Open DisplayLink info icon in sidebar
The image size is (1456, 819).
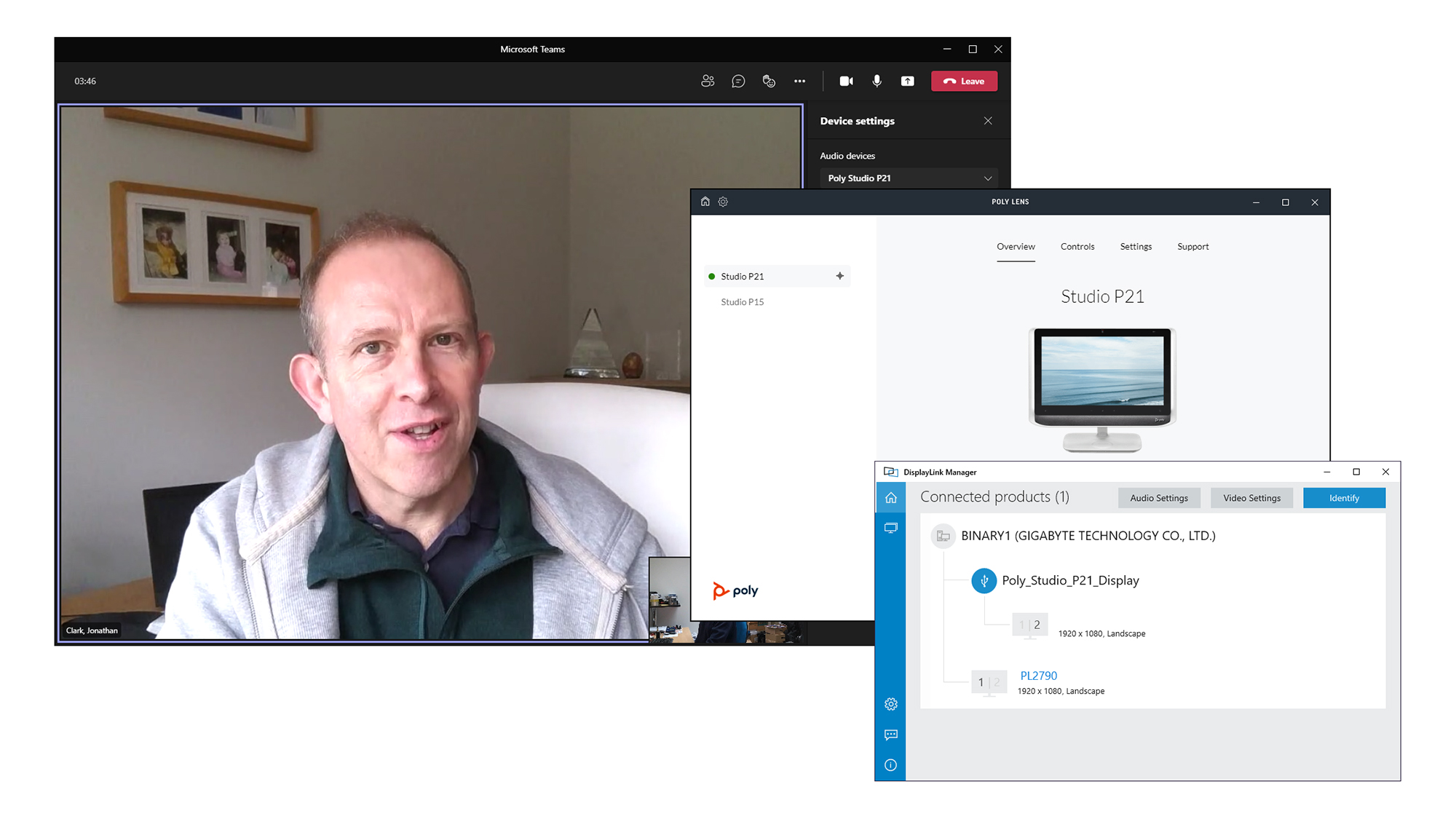point(890,765)
